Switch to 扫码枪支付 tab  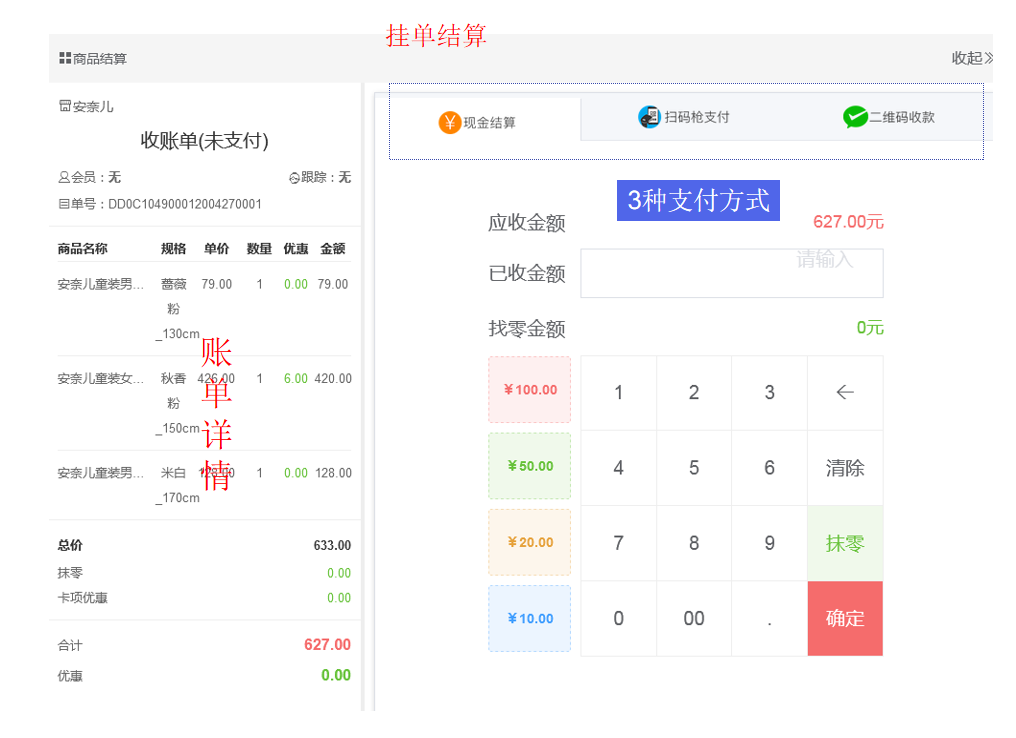684,117
